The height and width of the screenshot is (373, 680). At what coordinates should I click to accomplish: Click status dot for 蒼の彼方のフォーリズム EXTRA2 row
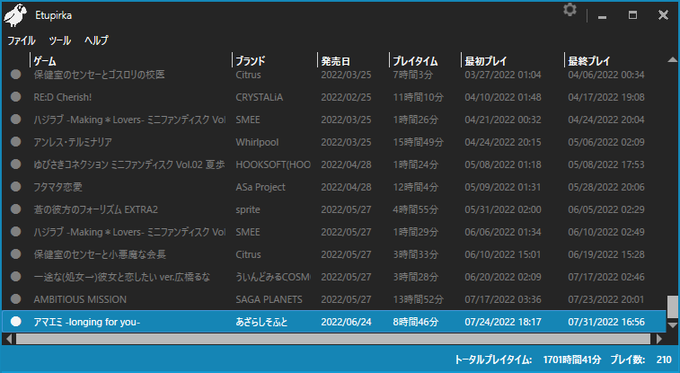pos(16,209)
